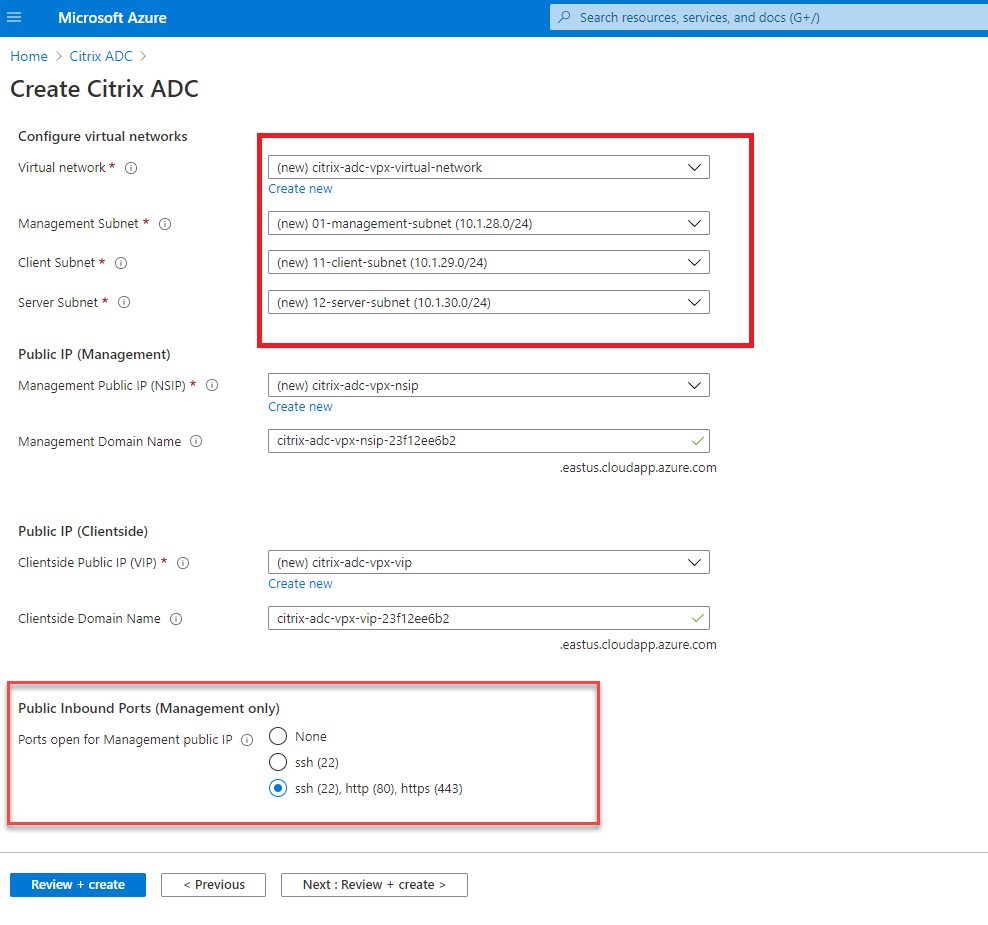Show info tooltip for Management Subnet
Screen dimensions: 988x925
(164, 223)
